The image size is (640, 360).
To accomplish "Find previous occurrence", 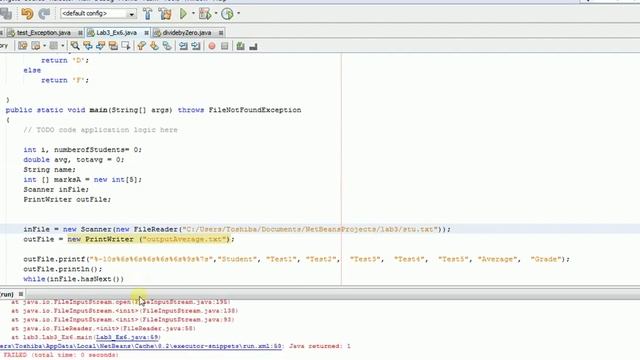I will pyautogui.click(x=88, y=46).
